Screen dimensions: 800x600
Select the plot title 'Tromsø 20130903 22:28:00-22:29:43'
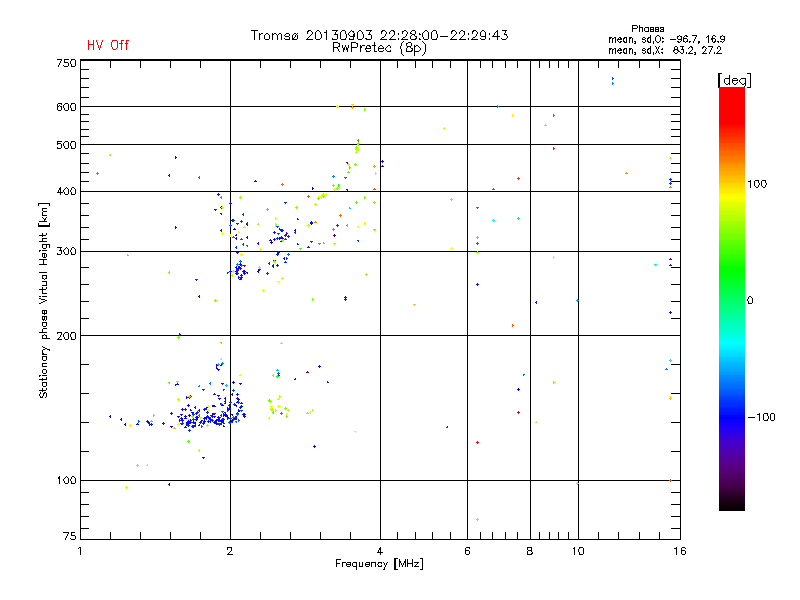click(x=379, y=35)
